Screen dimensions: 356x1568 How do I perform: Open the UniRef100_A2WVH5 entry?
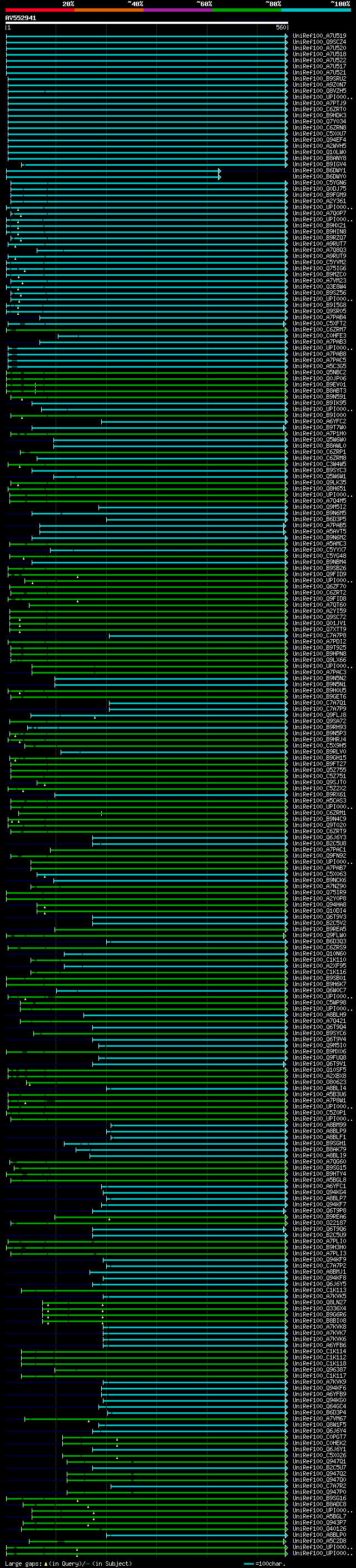319,146
